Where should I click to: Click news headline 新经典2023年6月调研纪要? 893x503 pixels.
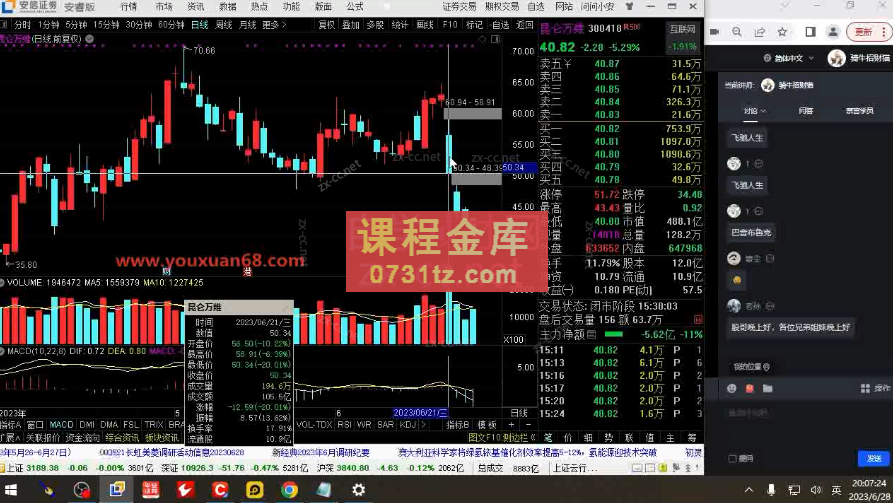point(321,453)
